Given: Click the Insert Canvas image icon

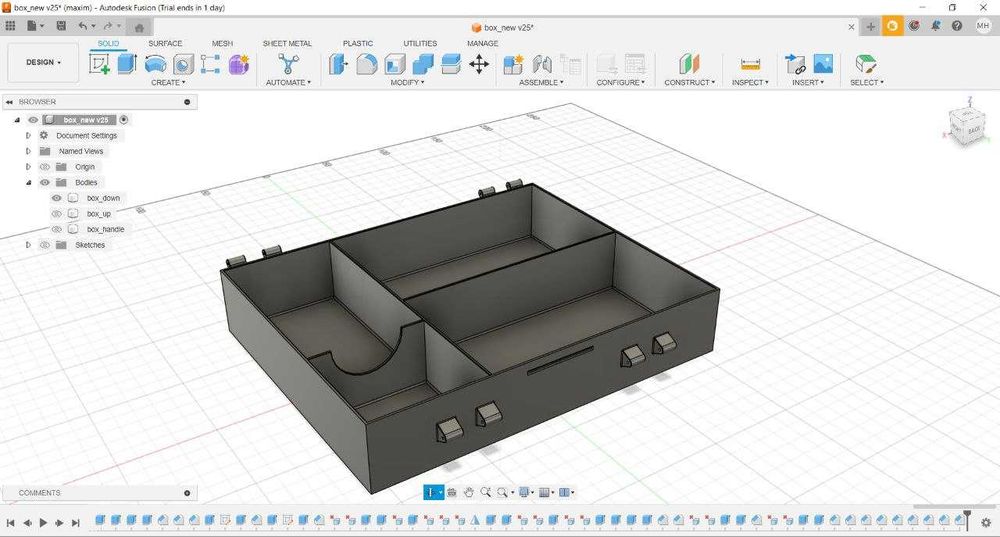Looking at the screenshot, I should [x=823, y=63].
